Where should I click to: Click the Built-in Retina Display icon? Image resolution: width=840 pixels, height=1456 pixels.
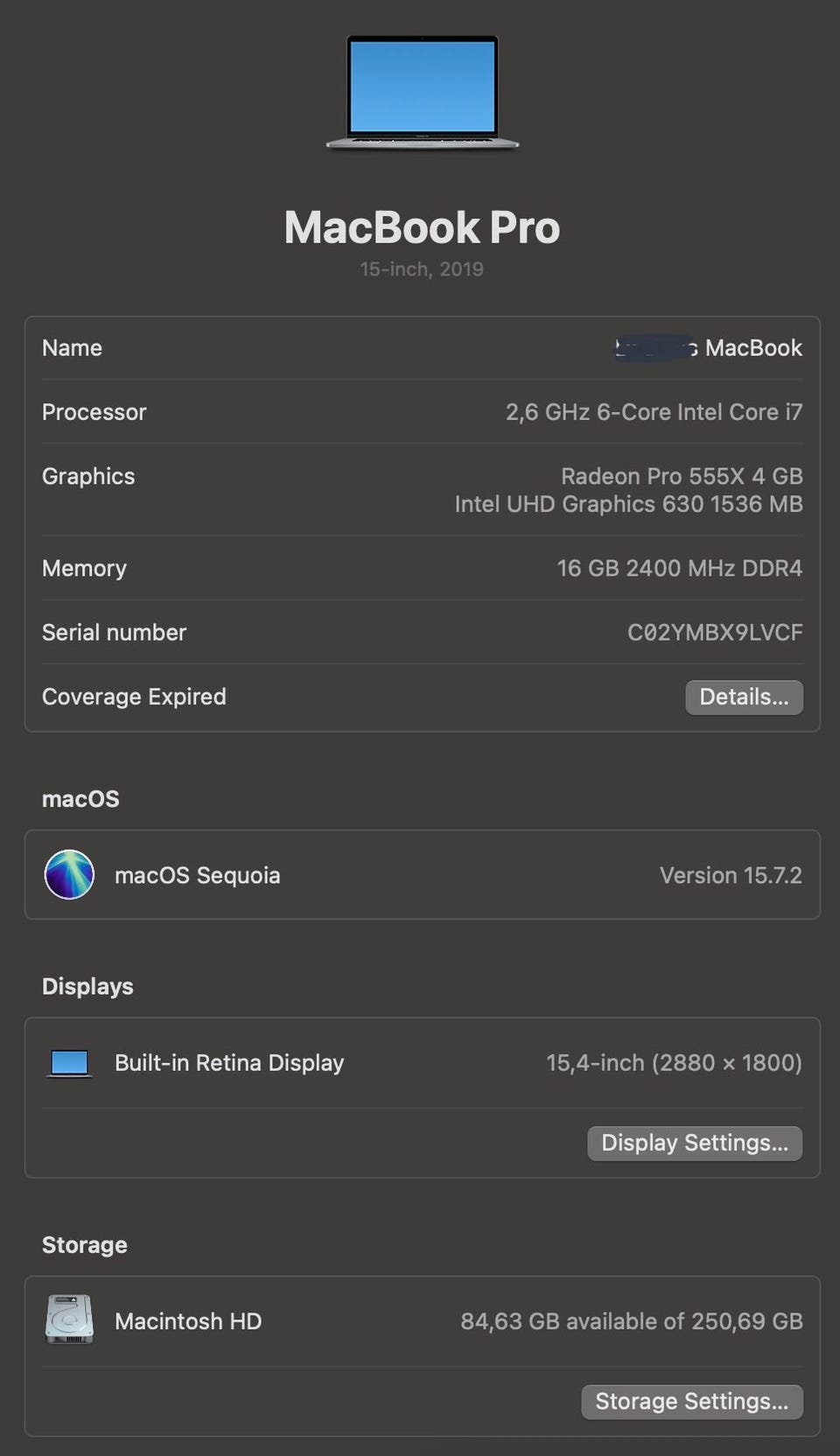(x=69, y=1063)
